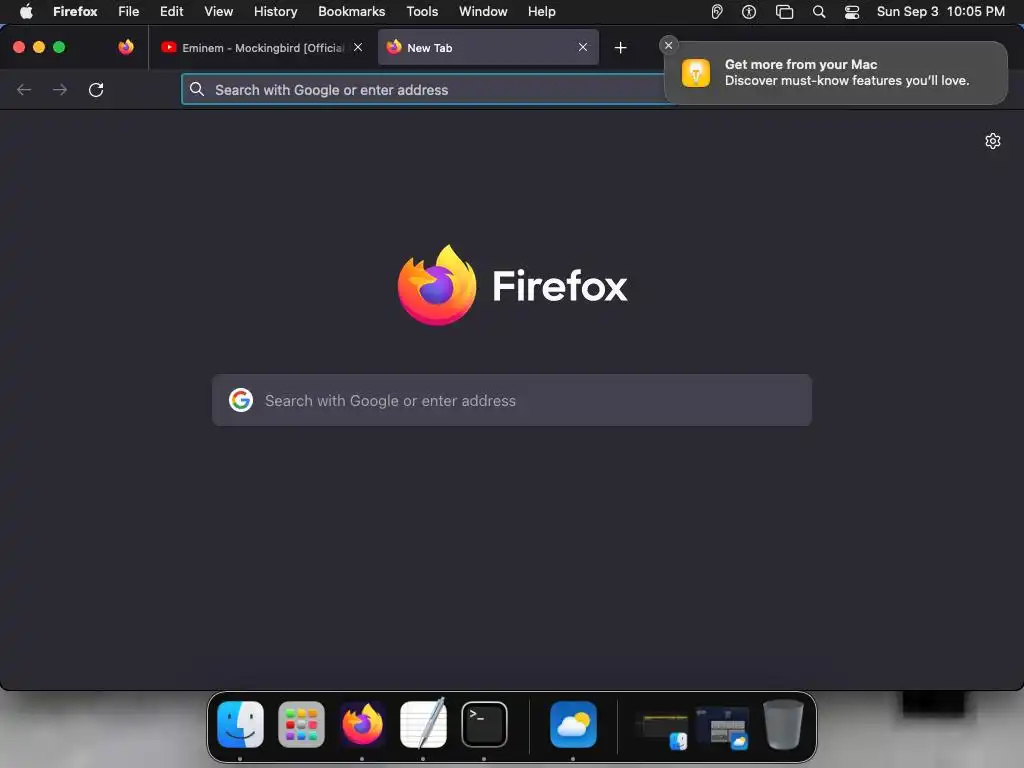Focus the toolbar address bar

[x=424, y=89]
